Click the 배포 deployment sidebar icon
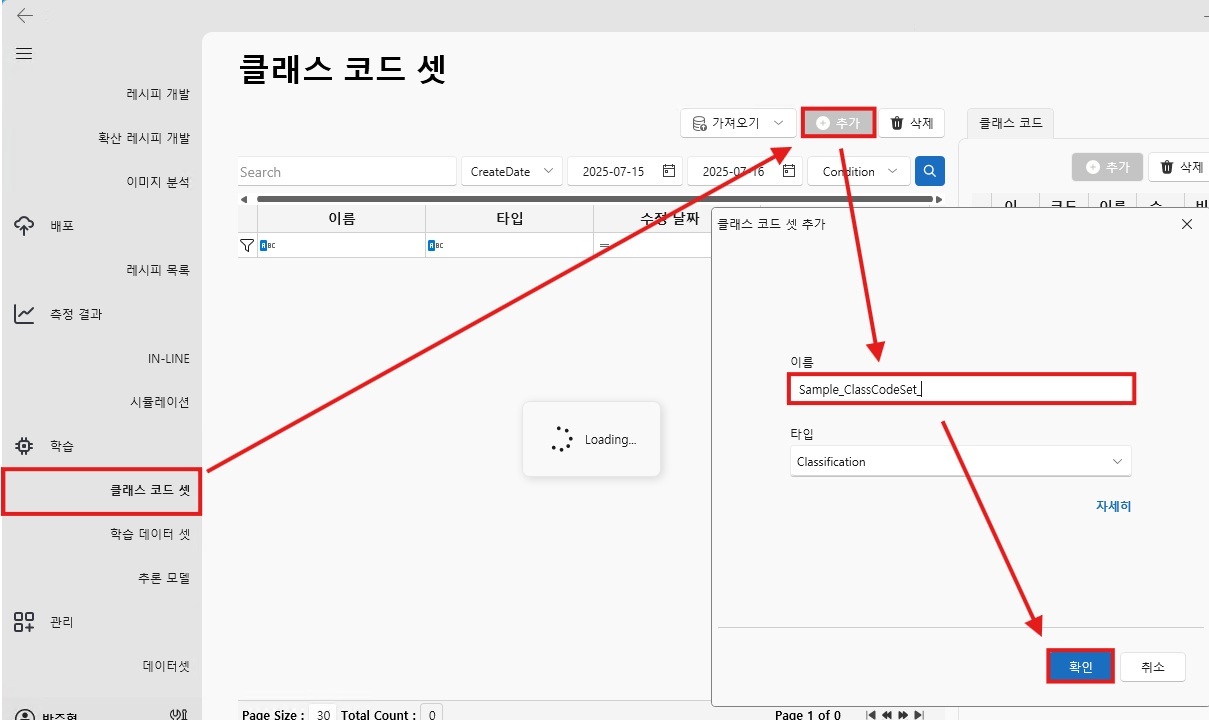Screen dimensions: 1209x720 (24, 225)
